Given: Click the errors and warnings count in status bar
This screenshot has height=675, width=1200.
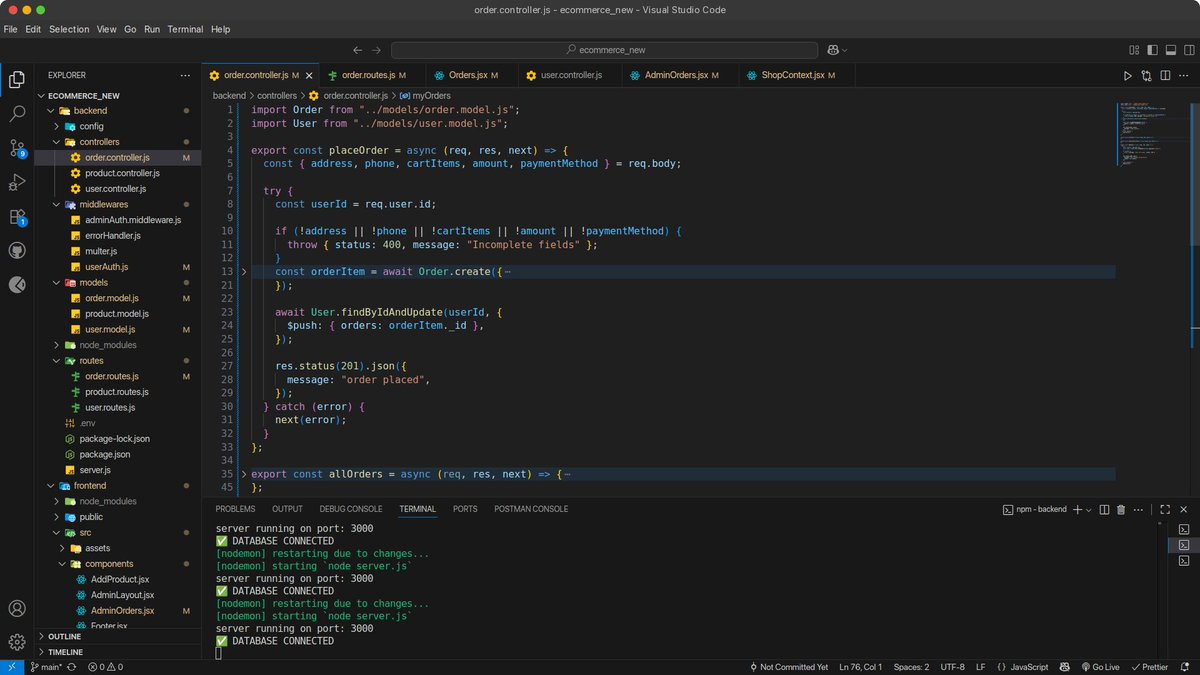Looking at the screenshot, I should pyautogui.click(x=105, y=667).
